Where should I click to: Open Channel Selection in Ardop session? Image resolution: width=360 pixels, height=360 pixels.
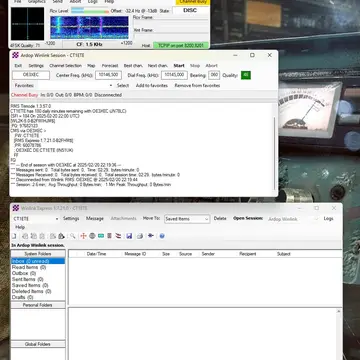point(65,66)
